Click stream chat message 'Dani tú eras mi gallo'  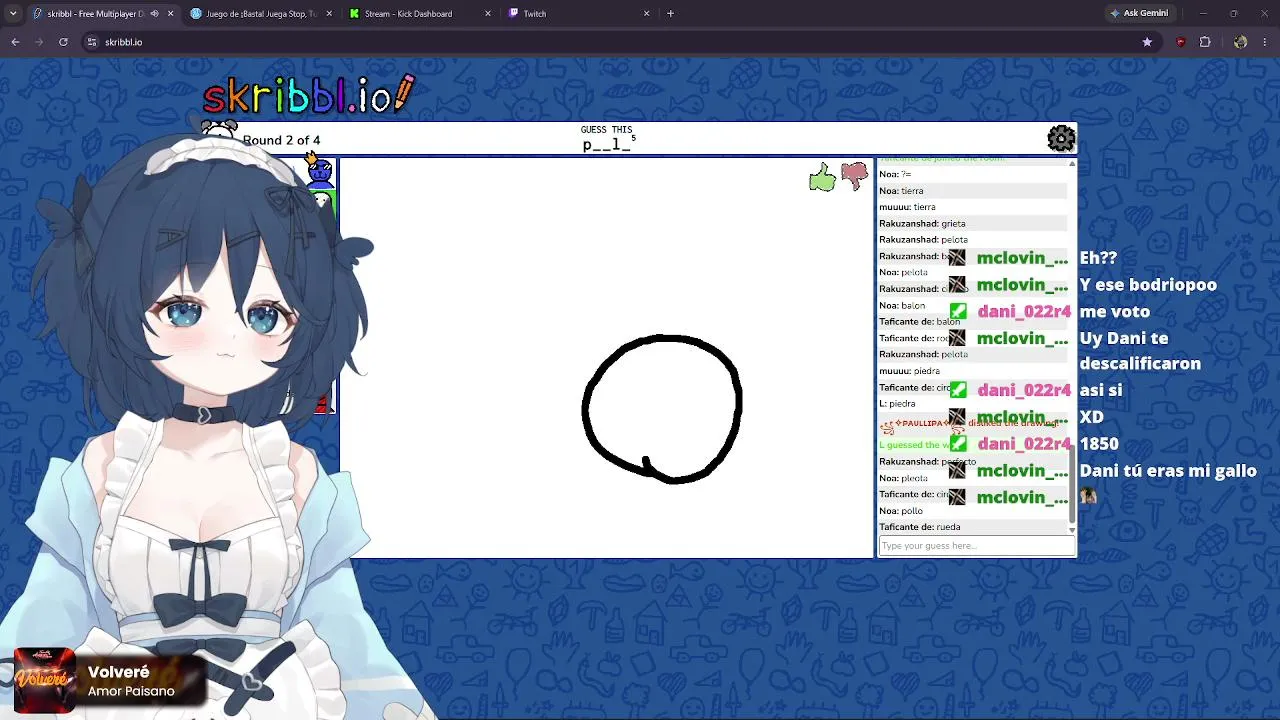[x=1168, y=470]
